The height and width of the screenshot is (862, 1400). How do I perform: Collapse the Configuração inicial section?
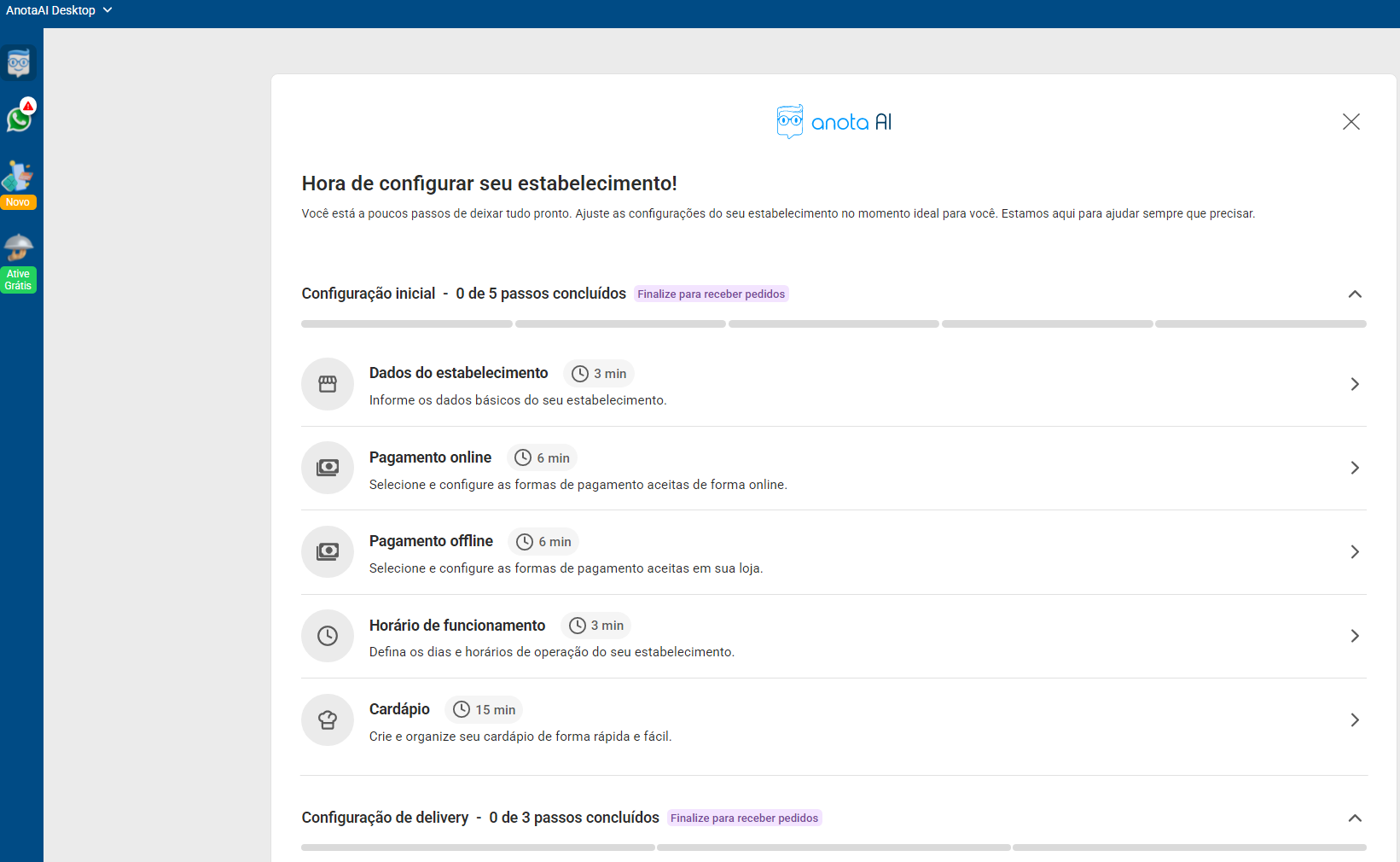pos(1354,294)
